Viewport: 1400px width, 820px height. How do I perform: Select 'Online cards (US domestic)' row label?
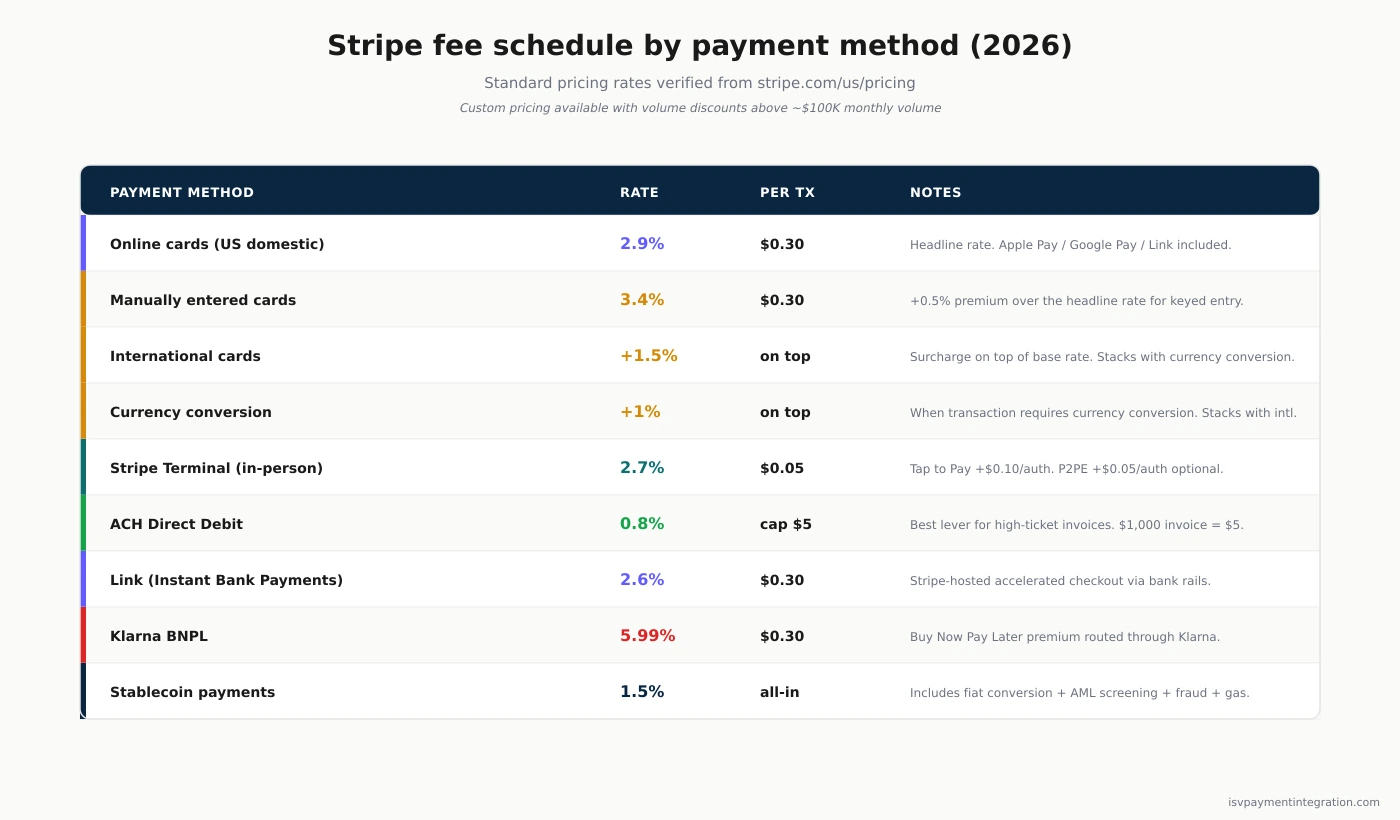217,244
